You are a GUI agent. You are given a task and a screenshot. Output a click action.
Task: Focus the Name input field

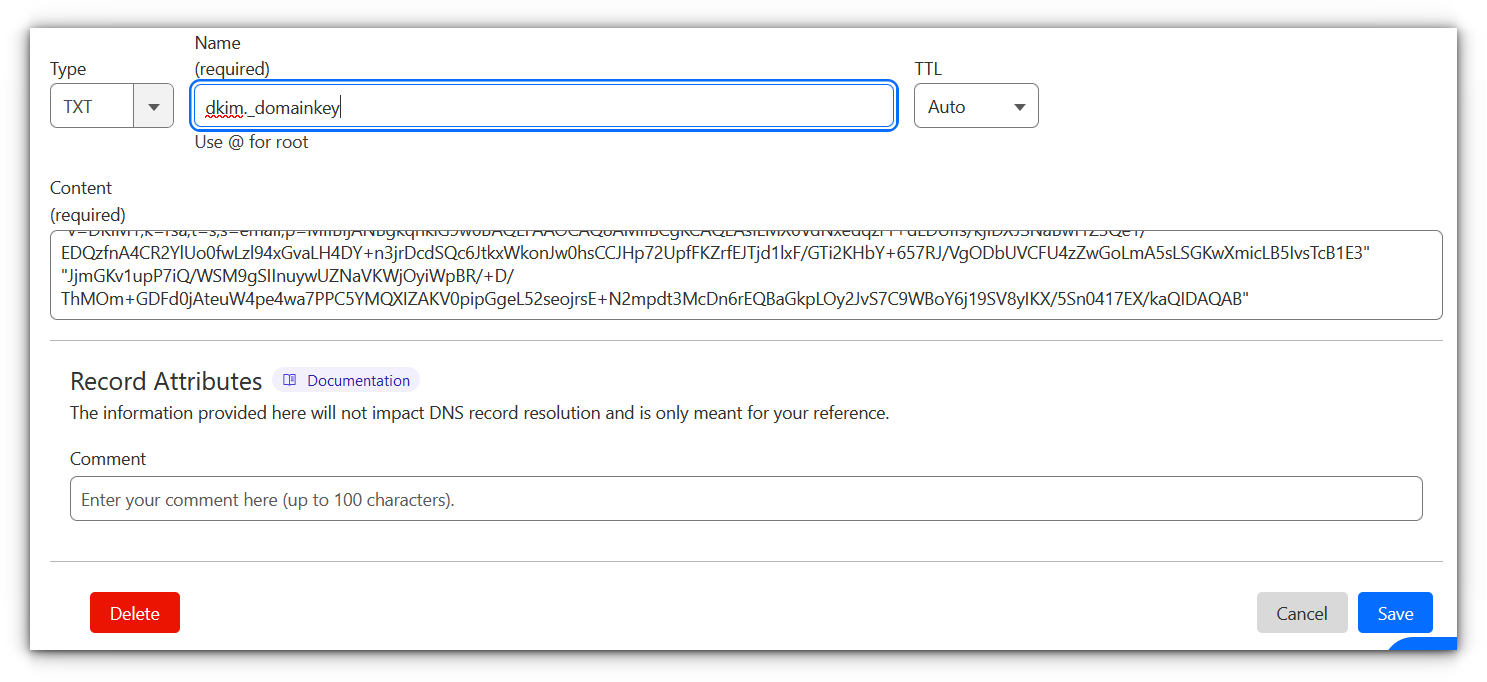coord(600,107)
